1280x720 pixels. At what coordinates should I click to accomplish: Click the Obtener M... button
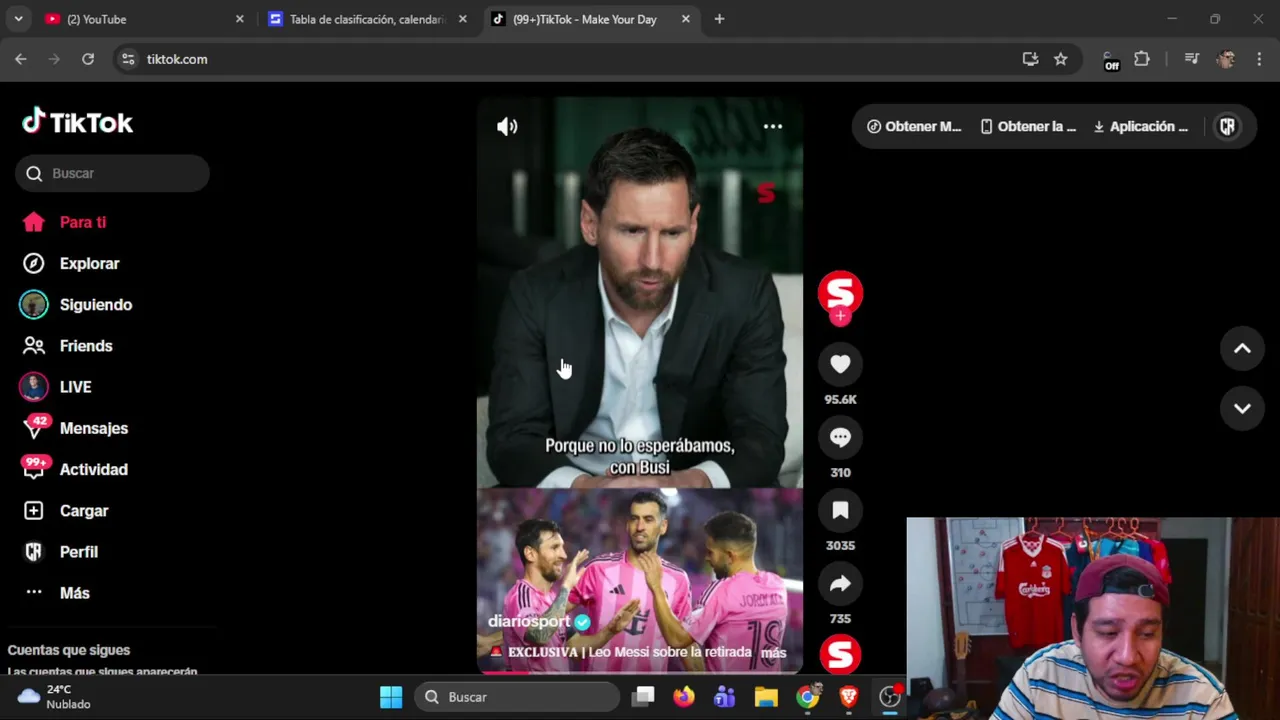[914, 127]
